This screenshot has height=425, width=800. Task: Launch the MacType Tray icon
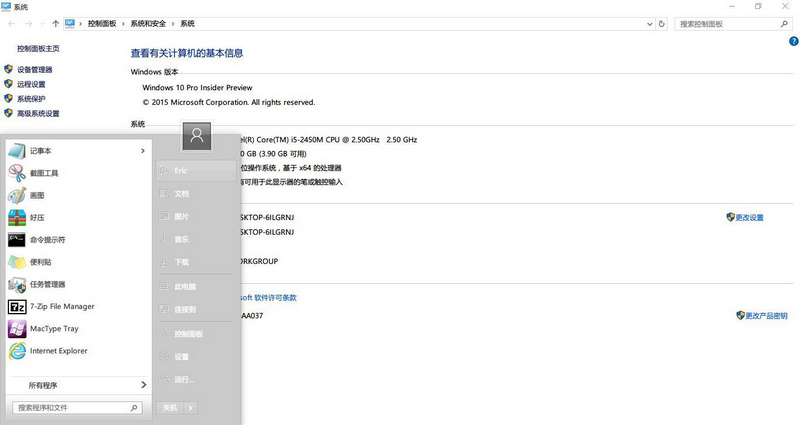click(x=17, y=329)
